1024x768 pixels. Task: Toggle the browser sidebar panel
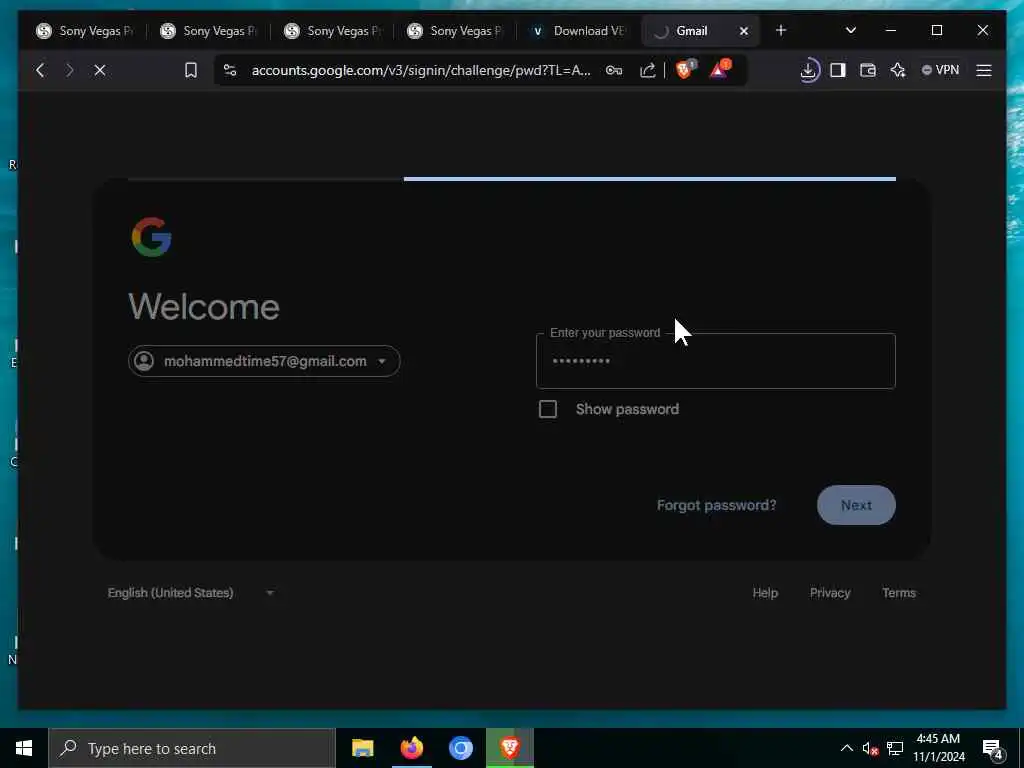click(838, 71)
